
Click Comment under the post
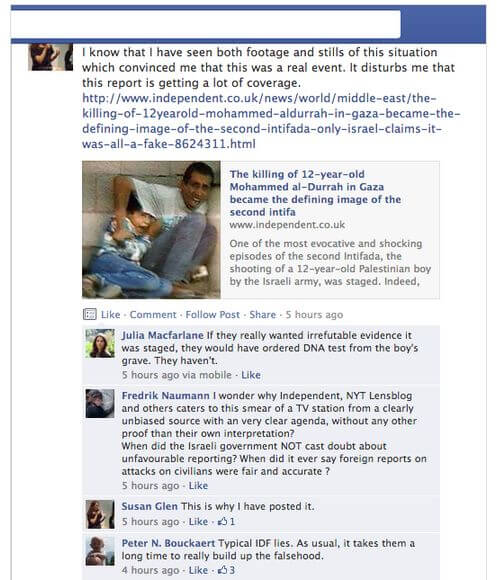tap(153, 314)
